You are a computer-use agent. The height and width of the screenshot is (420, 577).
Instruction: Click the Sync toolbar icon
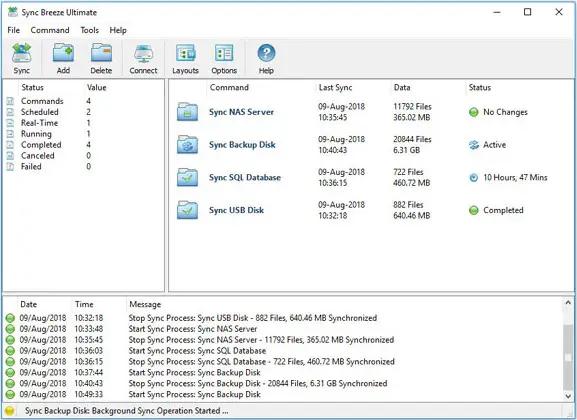(21, 53)
